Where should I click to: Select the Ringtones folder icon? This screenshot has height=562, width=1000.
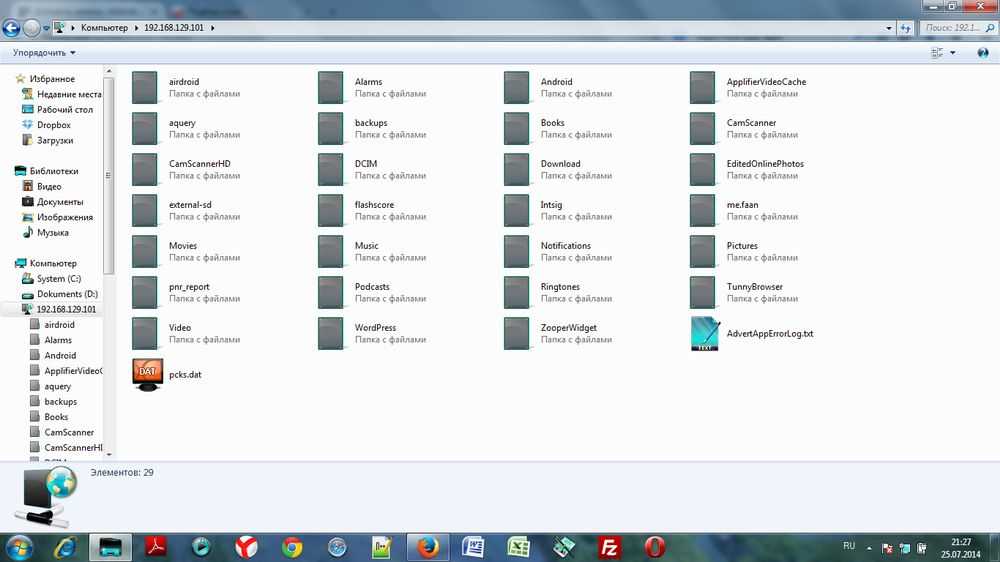click(517, 292)
